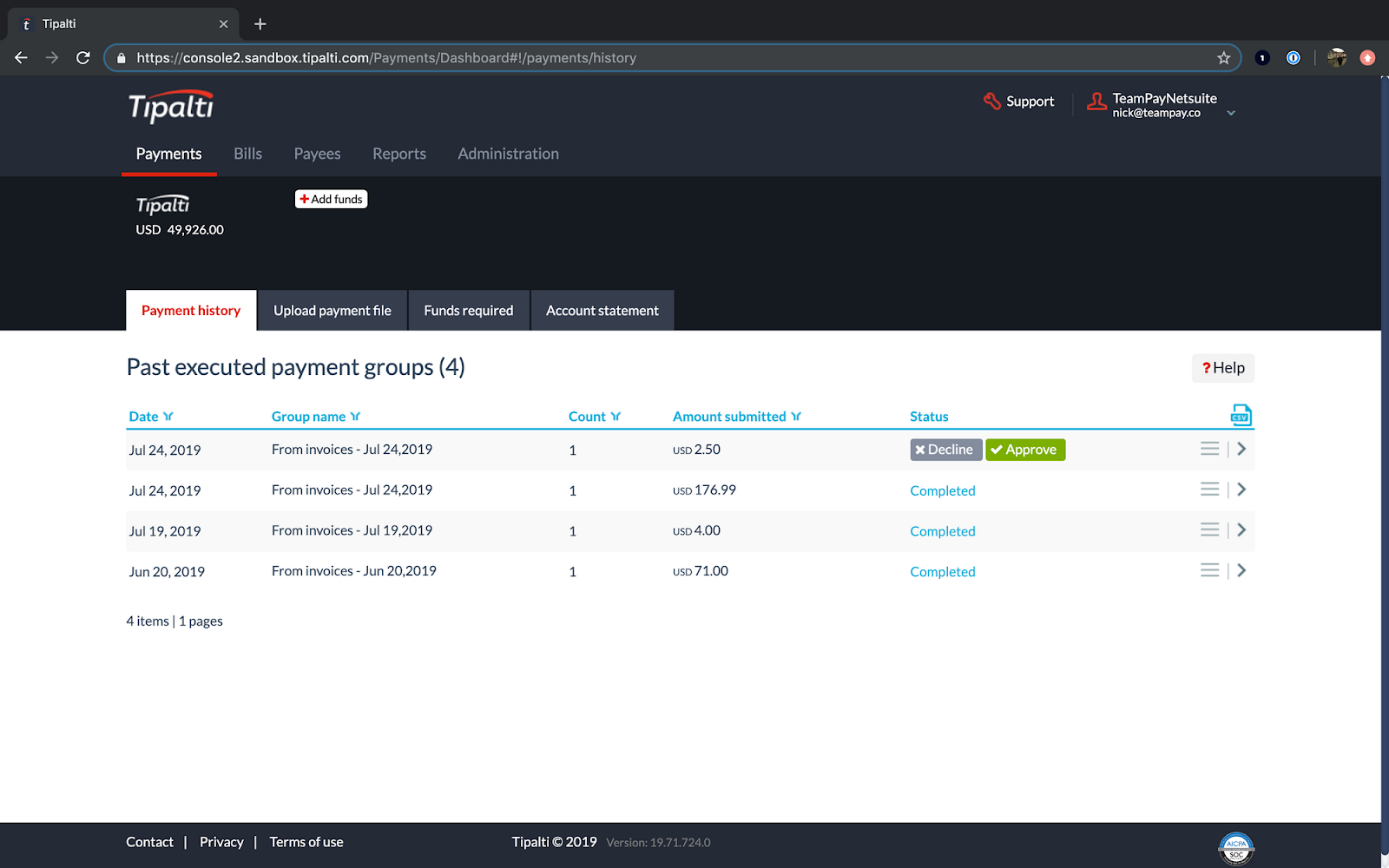Open Support wrench link
This screenshot has height=868, width=1389.
pos(1019,102)
